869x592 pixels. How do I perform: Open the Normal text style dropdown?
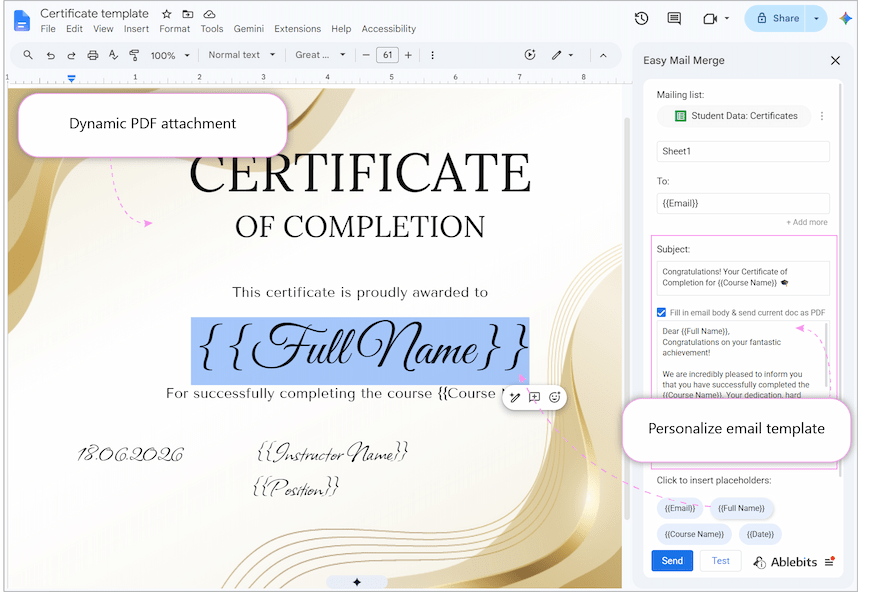click(x=242, y=55)
